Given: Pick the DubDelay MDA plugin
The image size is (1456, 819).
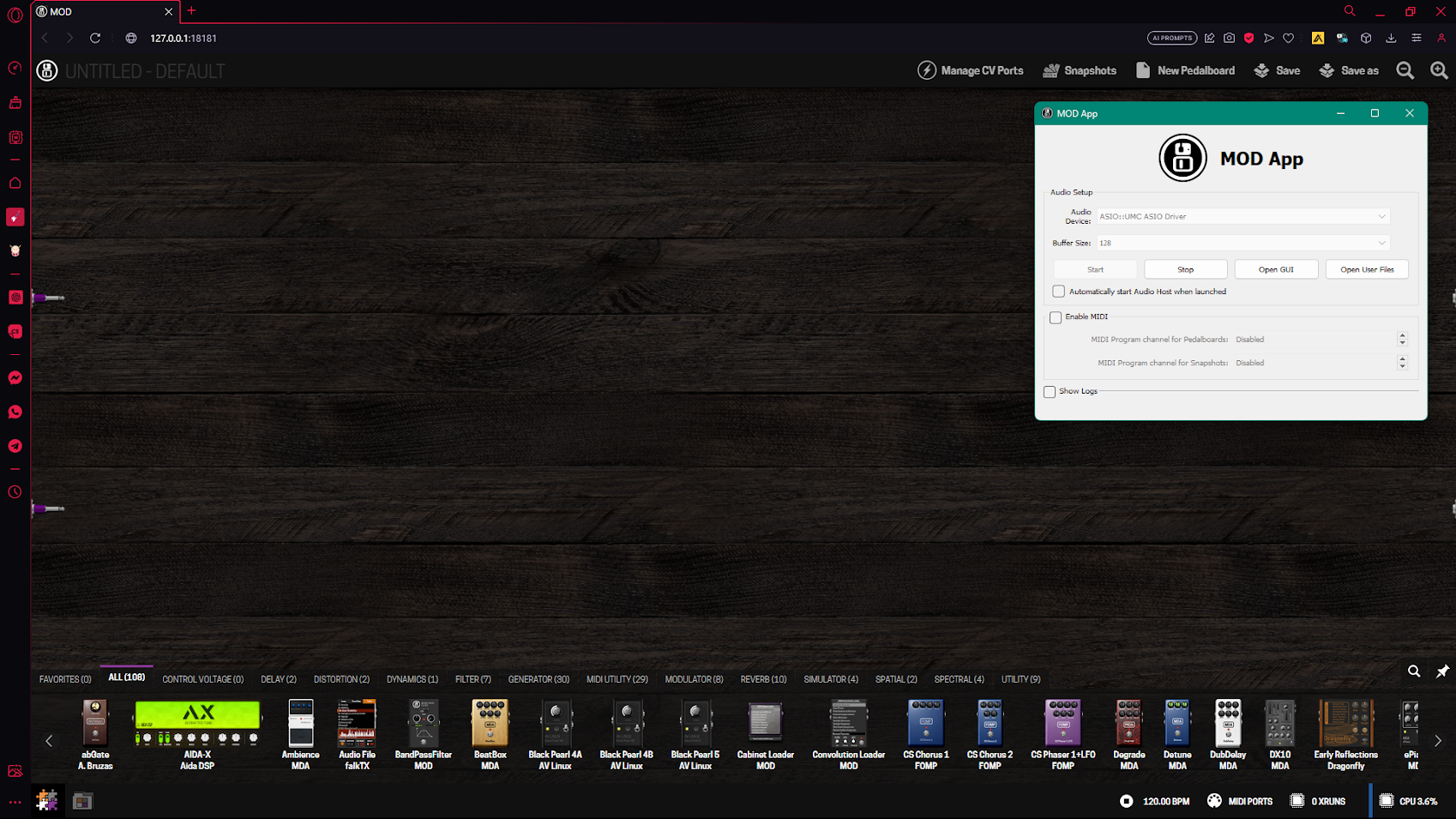Looking at the screenshot, I should click(1228, 734).
